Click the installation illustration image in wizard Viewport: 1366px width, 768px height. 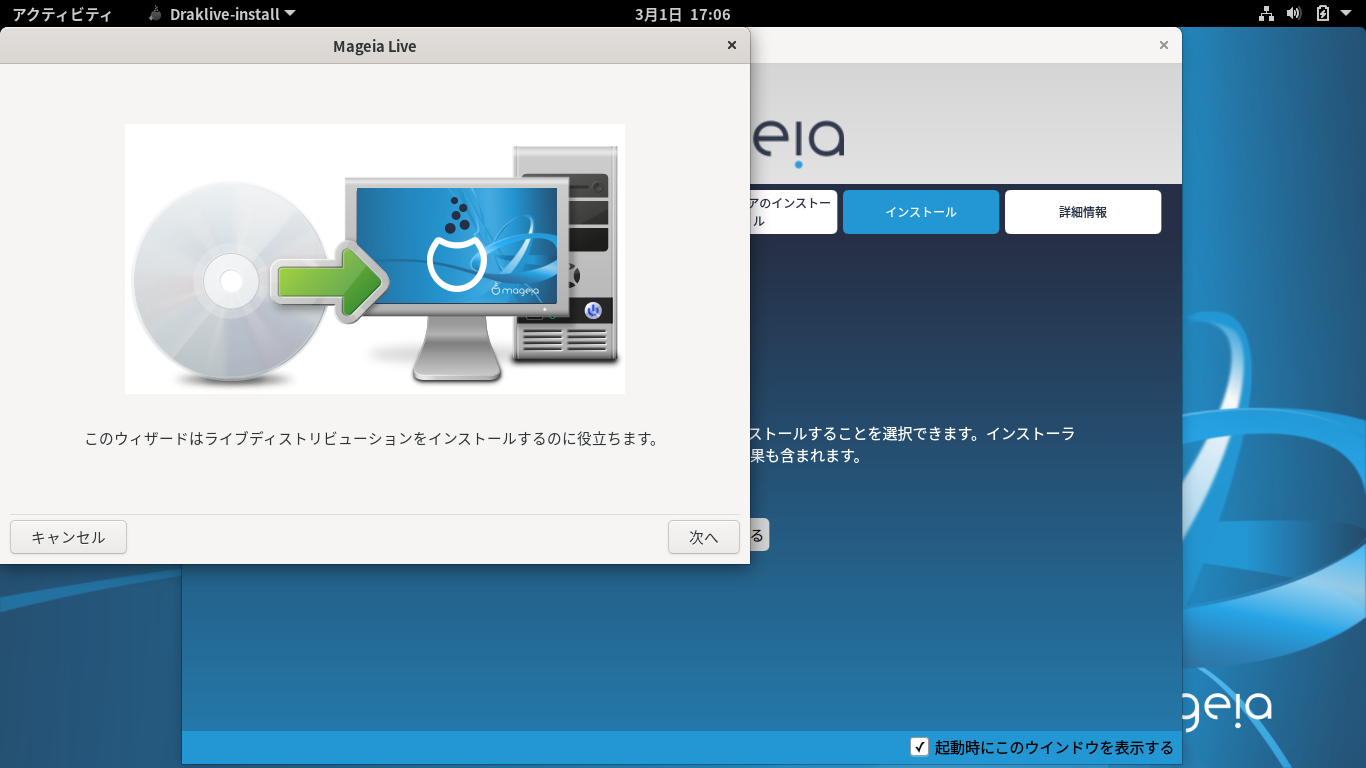pos(375,259)
